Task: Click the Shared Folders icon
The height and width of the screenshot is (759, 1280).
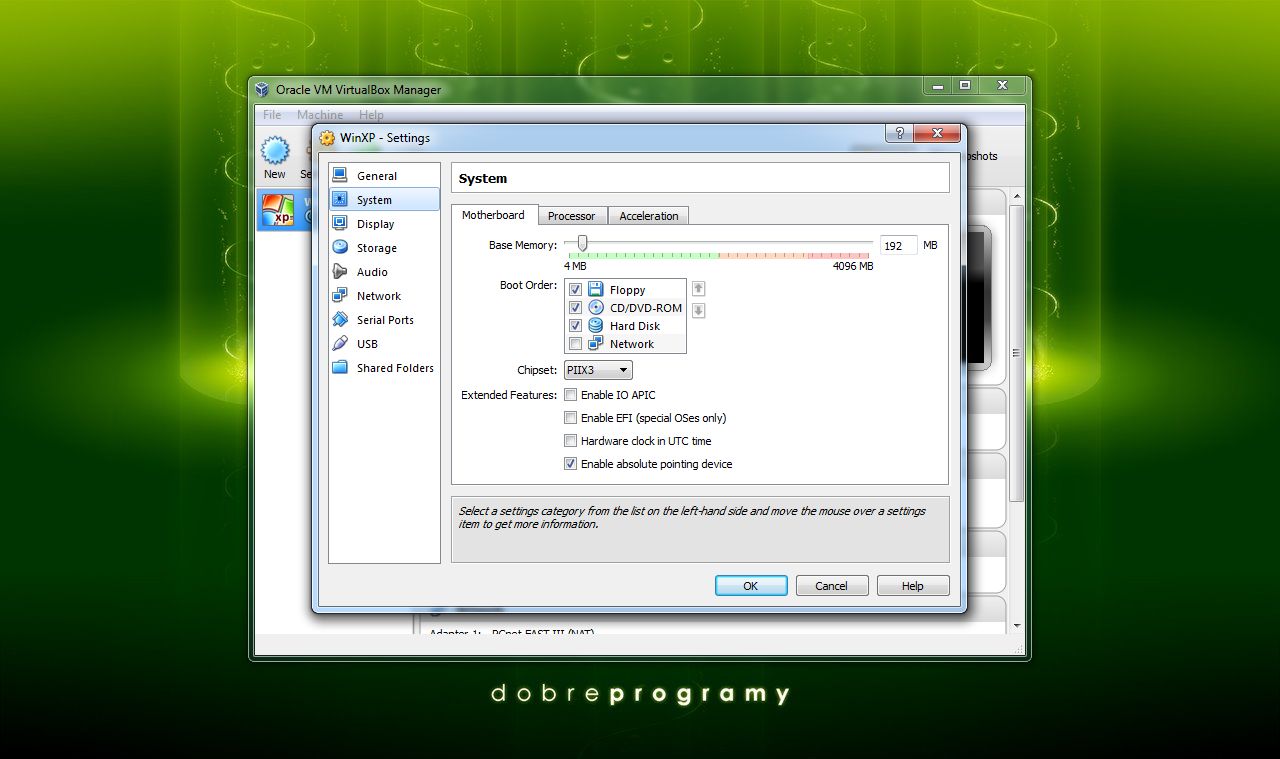Action: (x=340, y=367)
